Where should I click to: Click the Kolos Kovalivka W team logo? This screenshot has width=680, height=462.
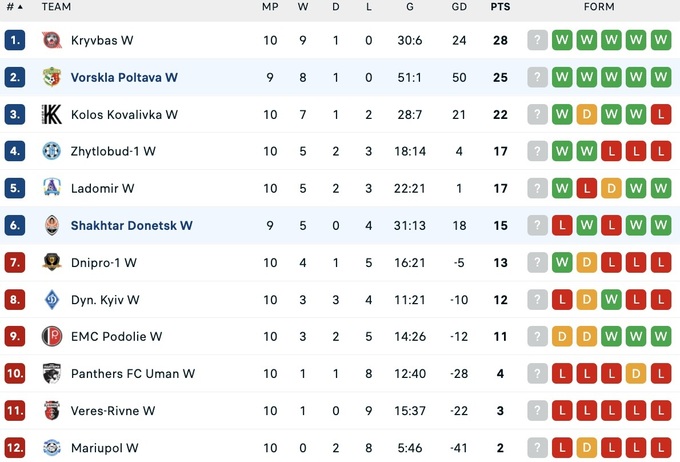(x=52, y=115)
